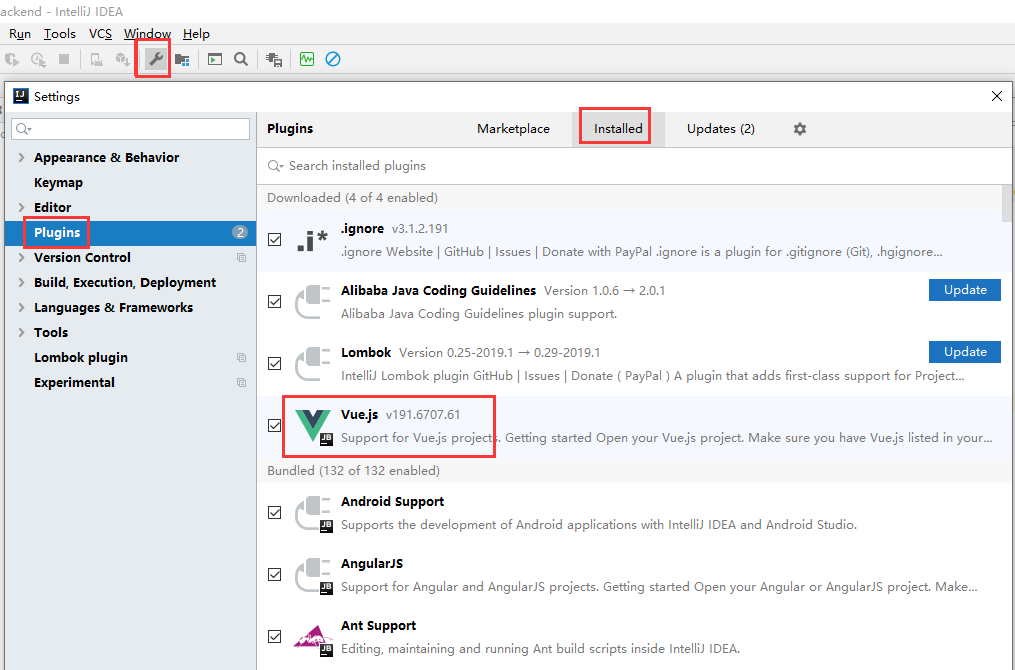The height and width of the screenshot is (670, 1015).
Task: Click the Bundled (132 of 132 enabled) header
Action: [353, 471]
